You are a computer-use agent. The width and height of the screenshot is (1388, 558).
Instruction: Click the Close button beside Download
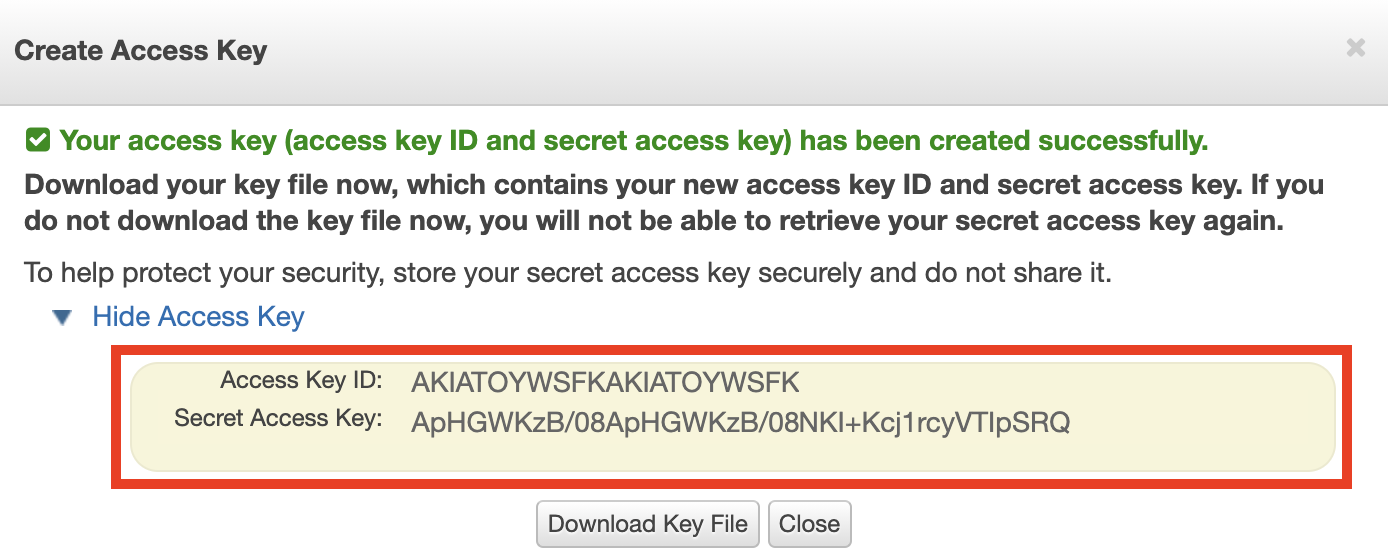809,524
